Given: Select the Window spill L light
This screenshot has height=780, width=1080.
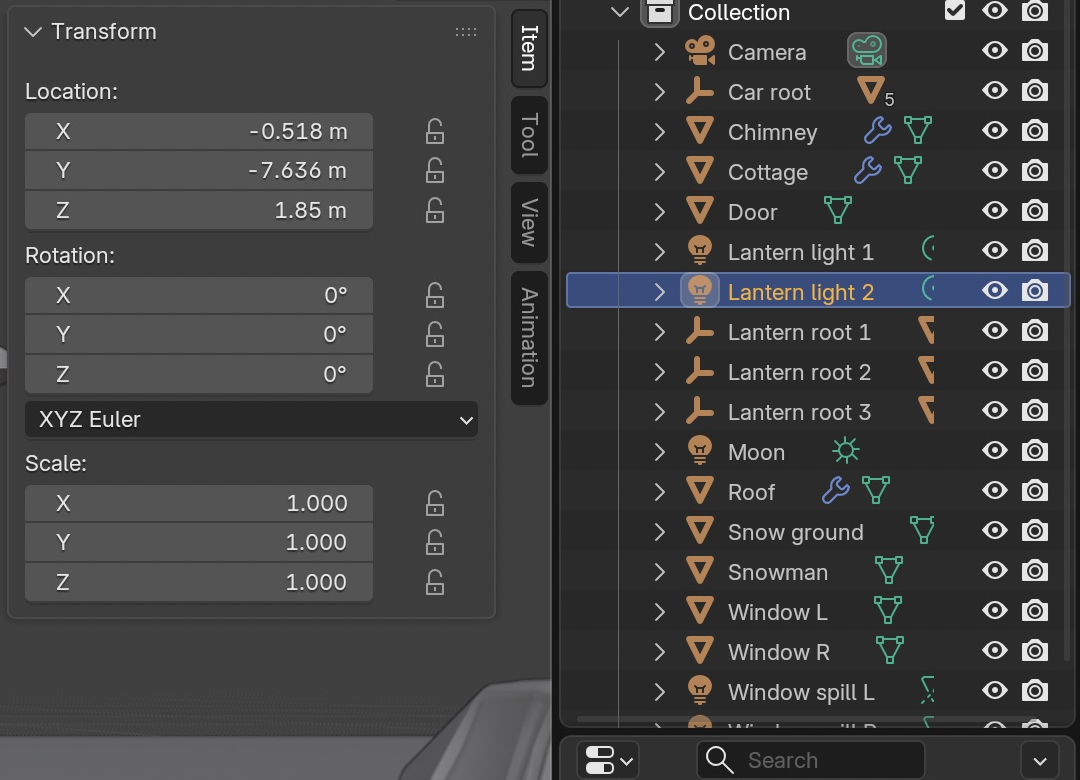Looking at the screenshot, I should (801, 692).
